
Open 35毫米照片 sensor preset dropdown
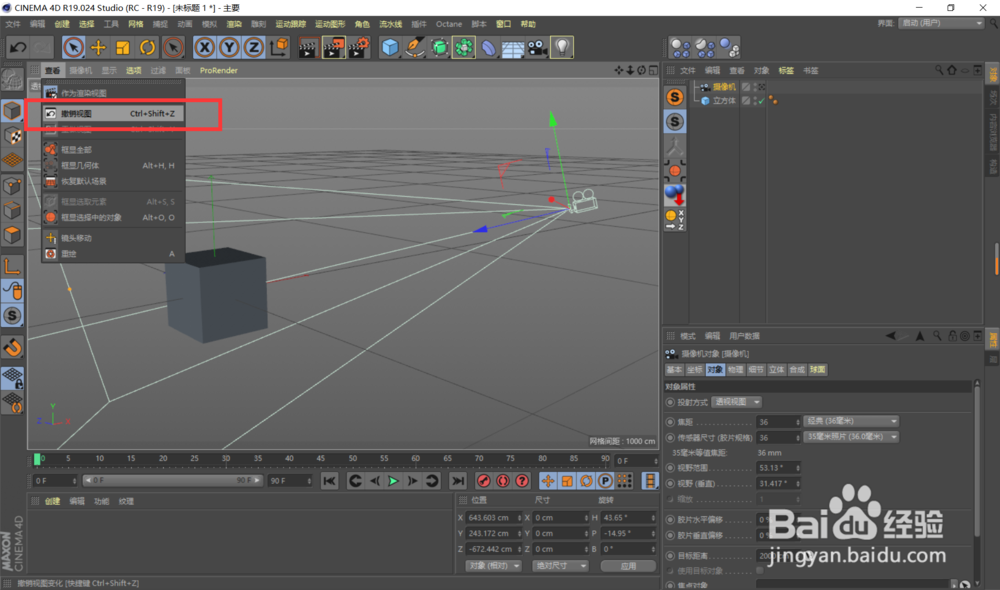point(851,437)
